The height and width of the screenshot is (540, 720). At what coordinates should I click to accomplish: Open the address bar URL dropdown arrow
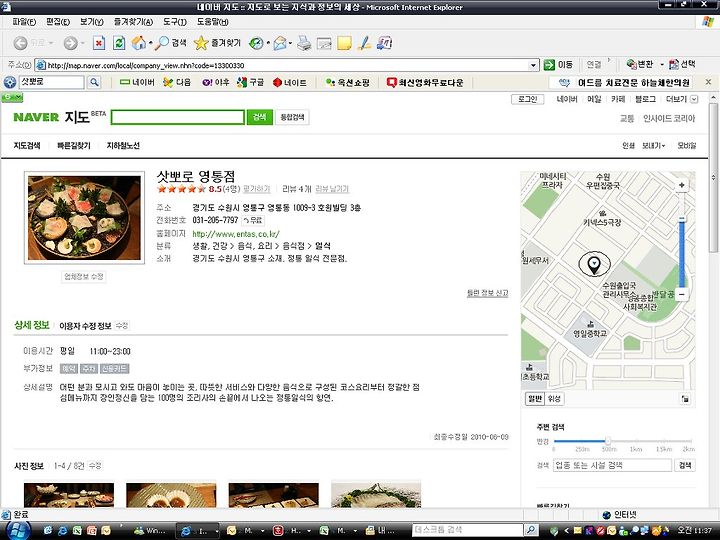point(533,65)
